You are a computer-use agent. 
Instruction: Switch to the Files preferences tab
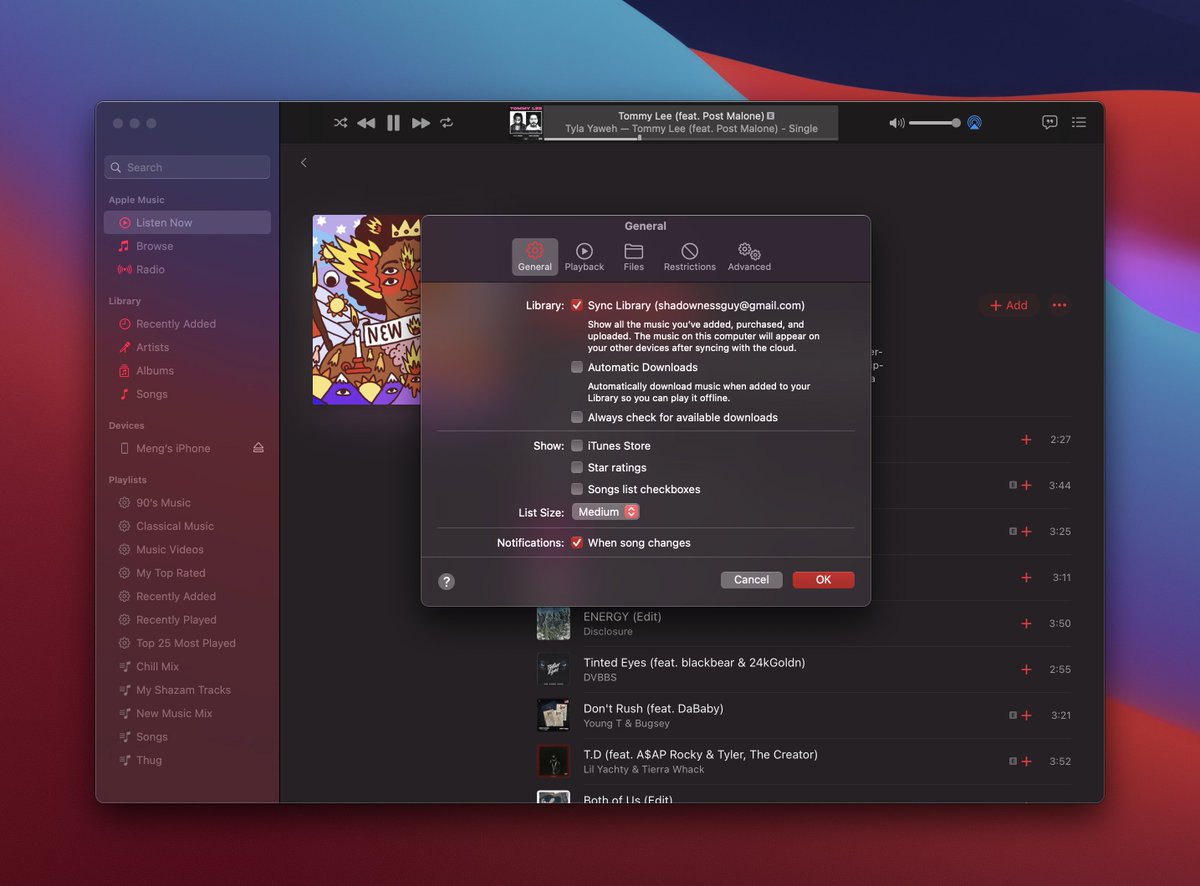634,256
